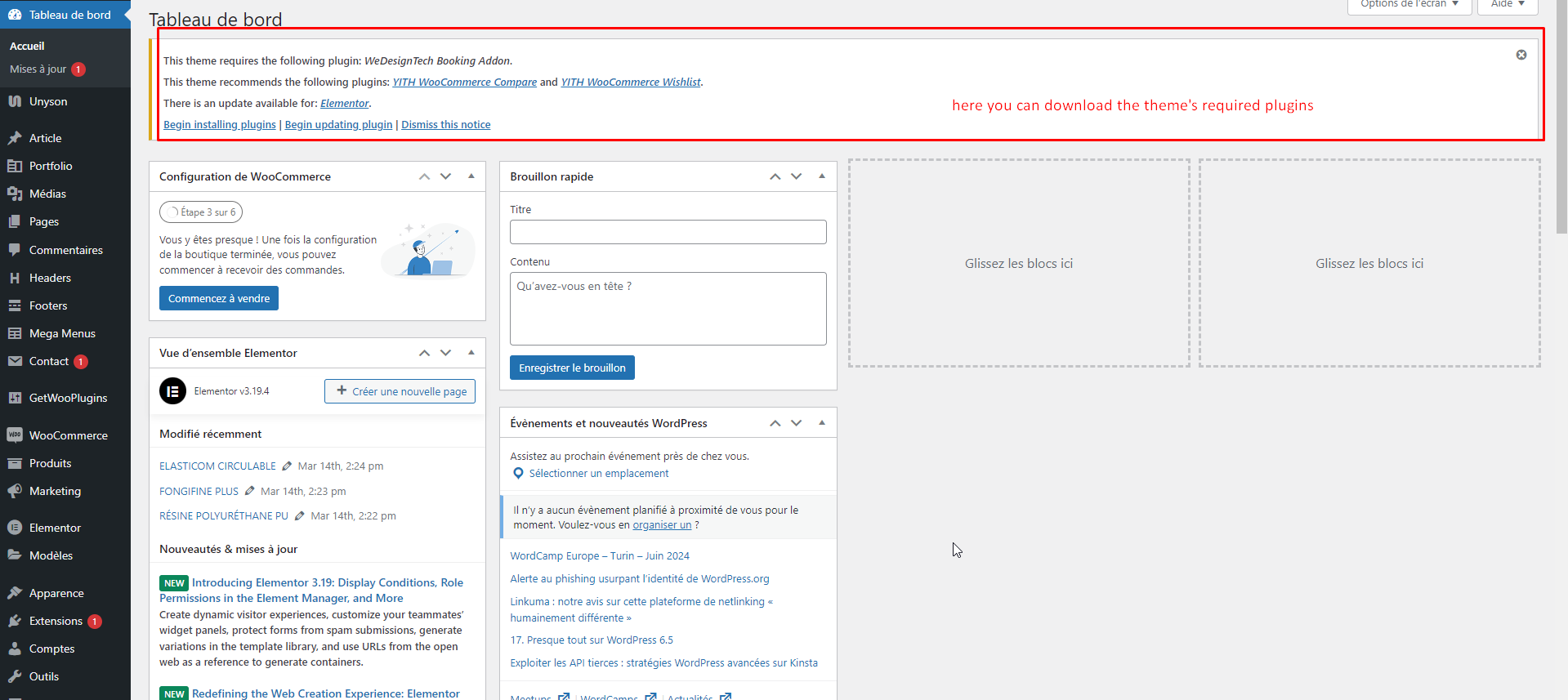Move Brouillon rapide widget up
Viewport: 1568px width, 700px height.
click(775, 176)
